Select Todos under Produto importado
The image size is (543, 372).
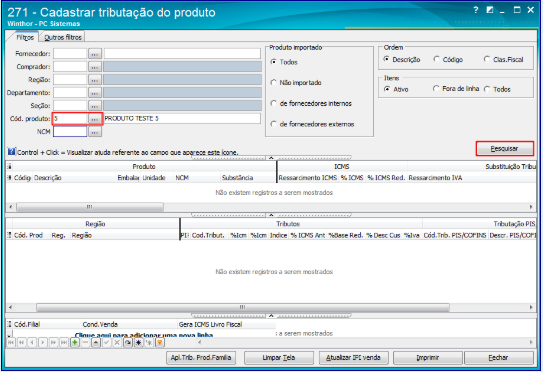[x=284, y=62]
